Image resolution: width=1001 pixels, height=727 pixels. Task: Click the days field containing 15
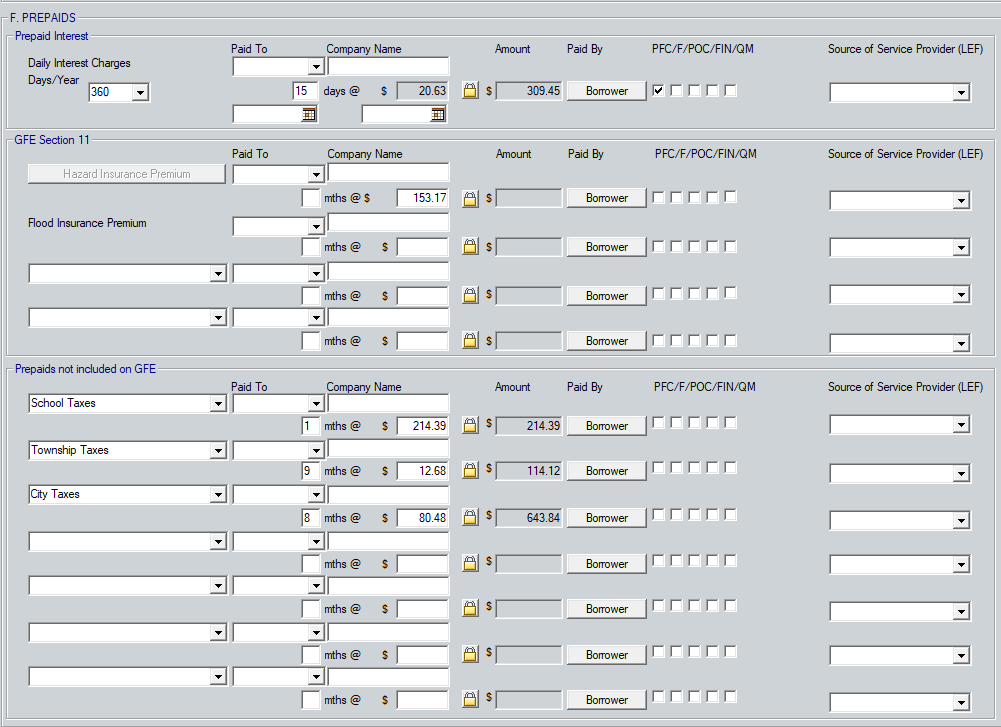coord(305,91)
